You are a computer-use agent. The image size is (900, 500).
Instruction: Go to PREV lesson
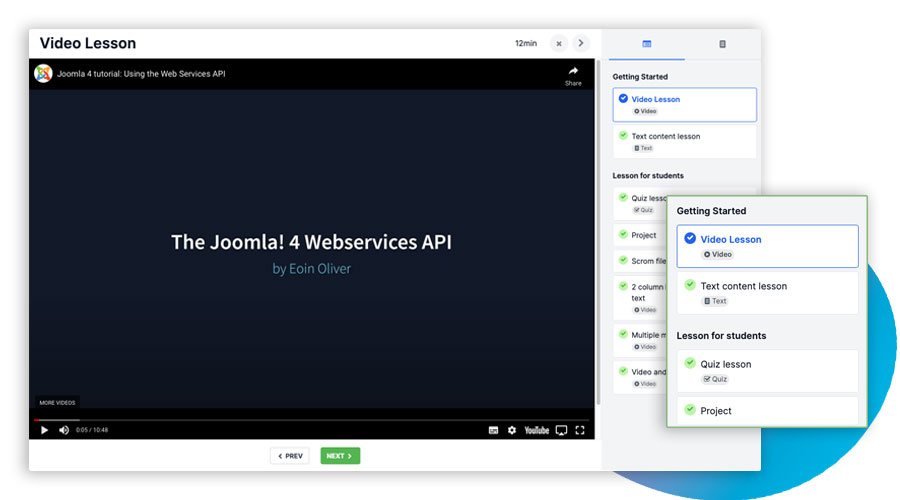click(290, 456)
